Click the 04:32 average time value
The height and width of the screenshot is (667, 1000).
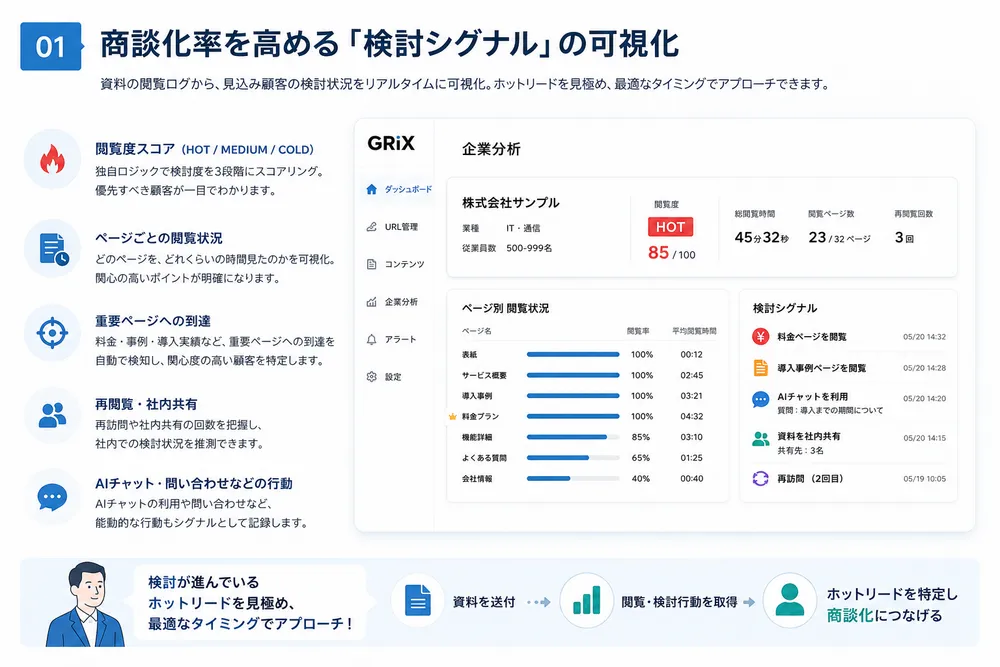pos(691,416)
